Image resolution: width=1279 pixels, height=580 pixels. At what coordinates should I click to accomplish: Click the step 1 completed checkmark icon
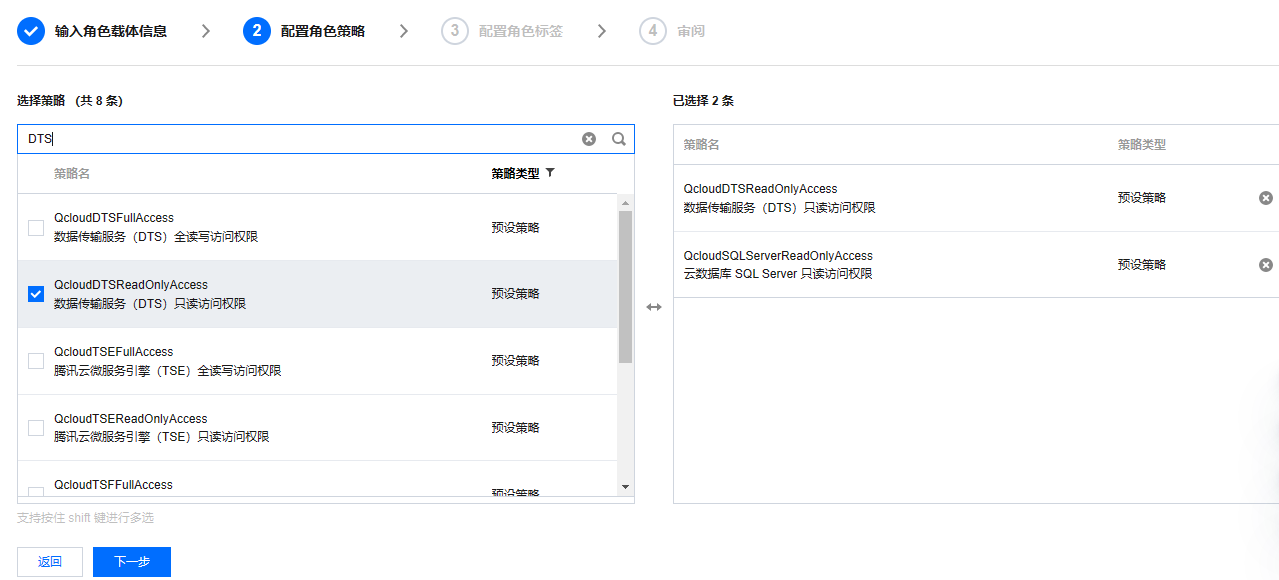tap(31, 31)
